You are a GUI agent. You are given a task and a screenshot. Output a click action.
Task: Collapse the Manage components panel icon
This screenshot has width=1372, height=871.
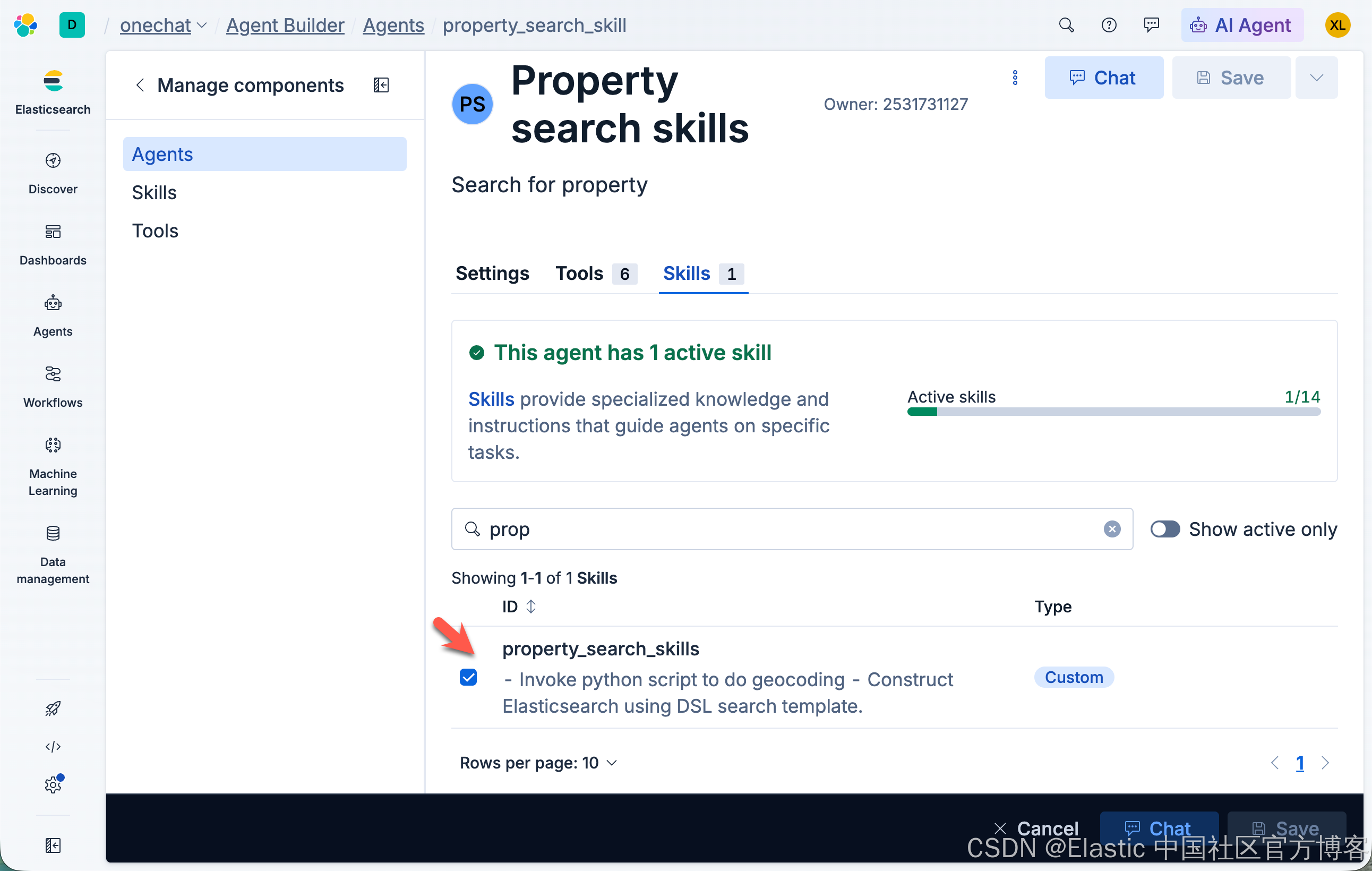(x=381, y=85)
